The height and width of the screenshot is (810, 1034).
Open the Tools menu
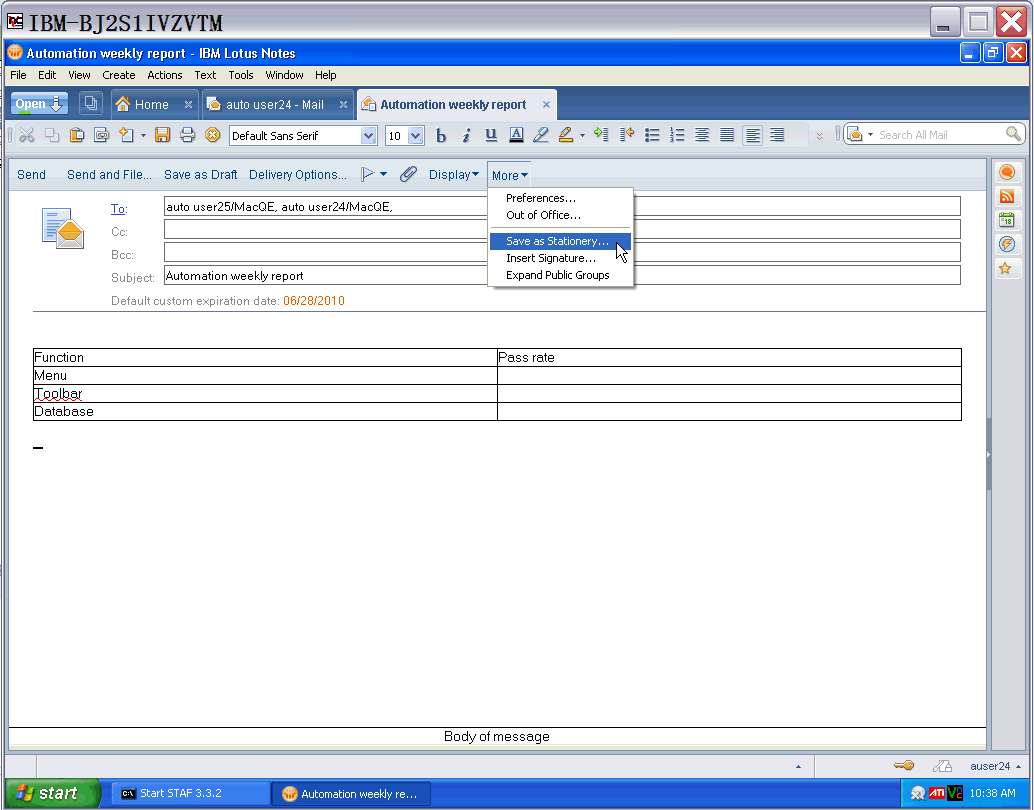pyautogui.click(x=241, y=75)
